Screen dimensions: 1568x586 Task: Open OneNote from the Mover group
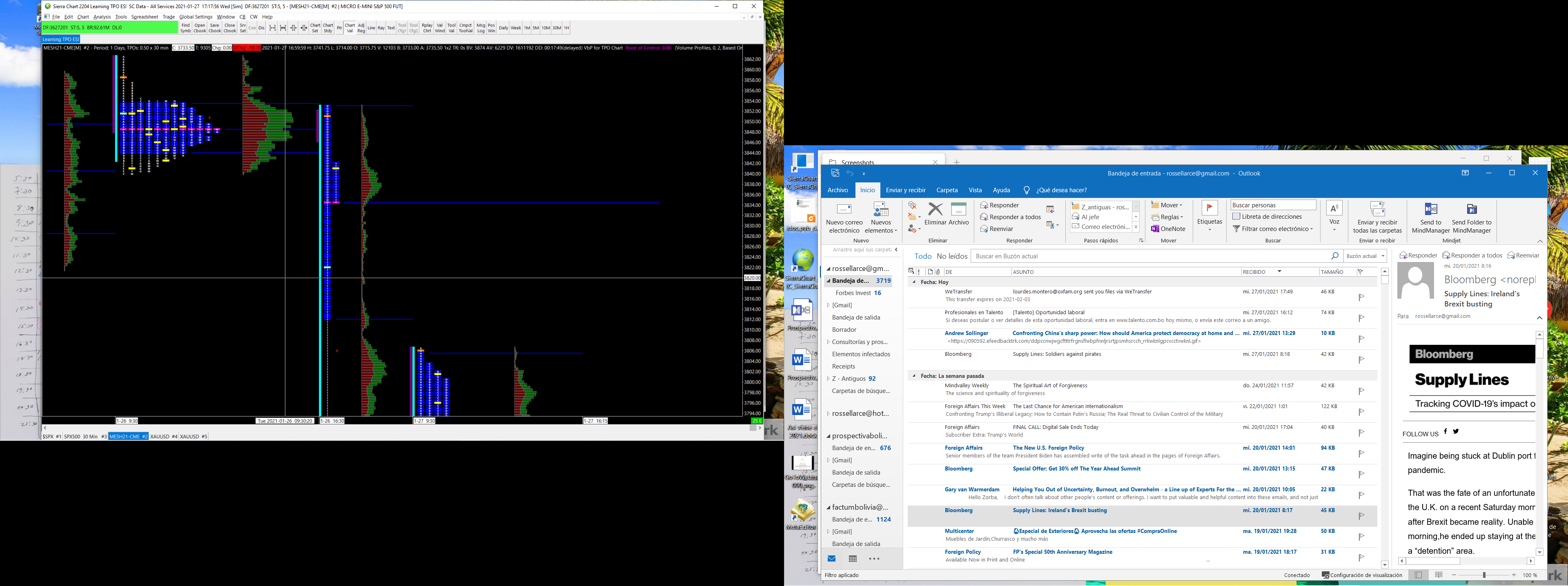click(1168, 229)
